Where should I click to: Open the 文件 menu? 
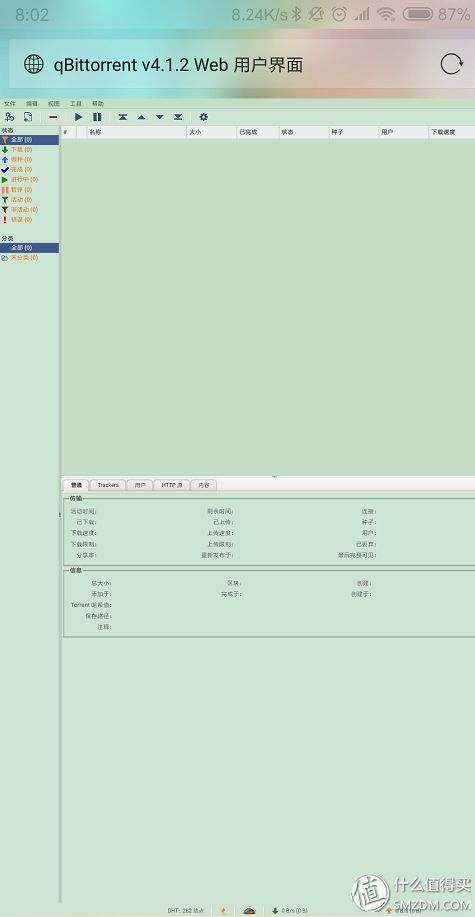tap(10, 104)
